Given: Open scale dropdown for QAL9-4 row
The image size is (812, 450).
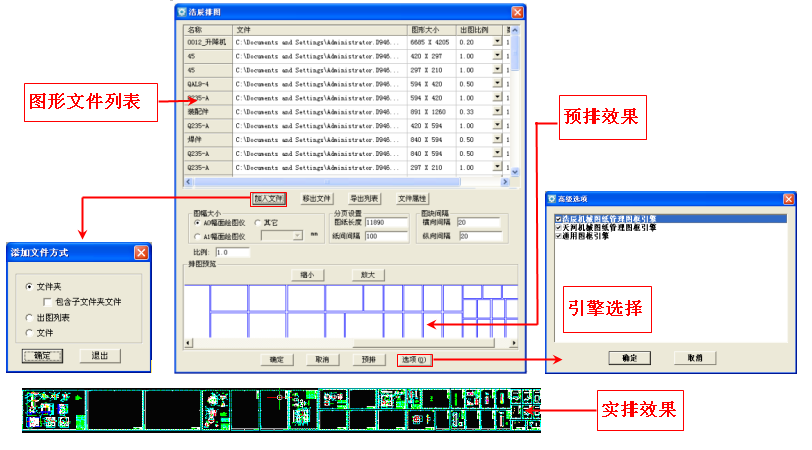Looking at the screenshot, I should [x=498, y=84].
